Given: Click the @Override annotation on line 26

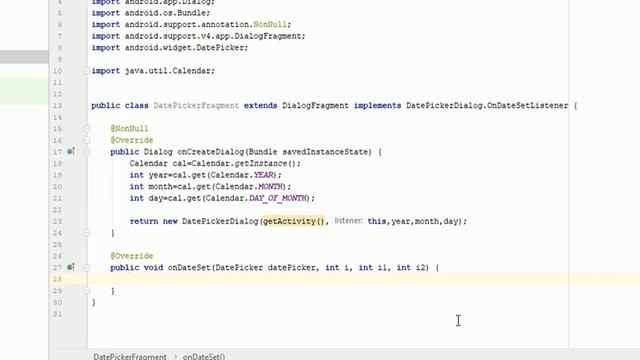Looking at the screenshot, I should 132,256.
